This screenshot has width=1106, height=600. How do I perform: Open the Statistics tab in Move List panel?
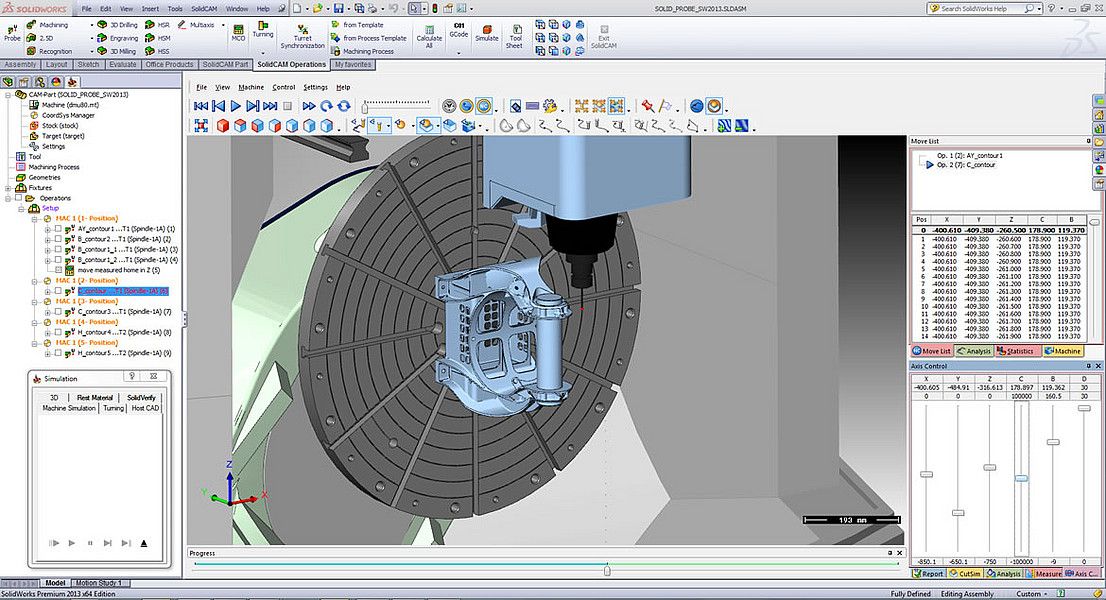tap(1016, 351)
